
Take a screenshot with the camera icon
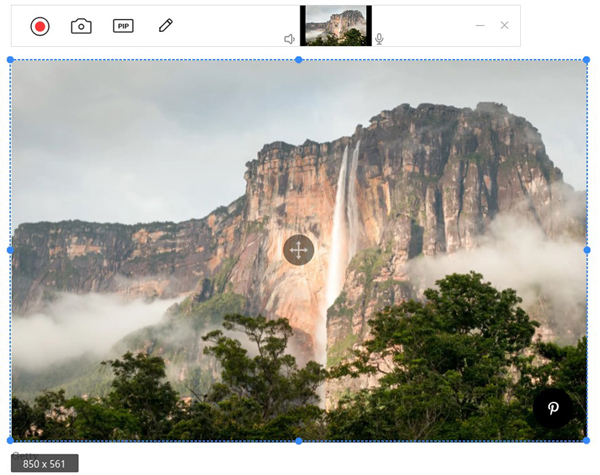[81, 26]
